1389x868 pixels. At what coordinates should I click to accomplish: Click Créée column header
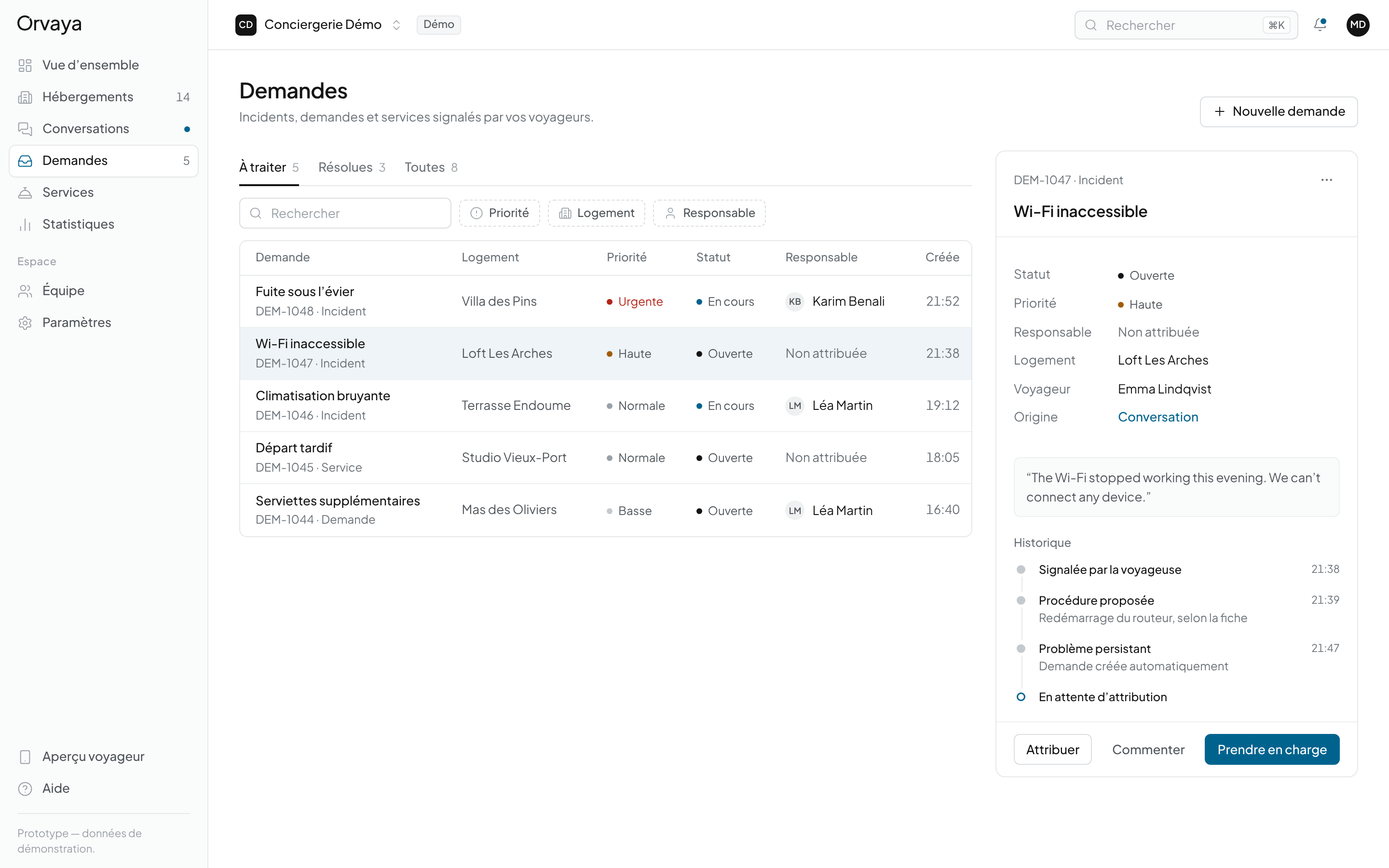tap(942, 257)
